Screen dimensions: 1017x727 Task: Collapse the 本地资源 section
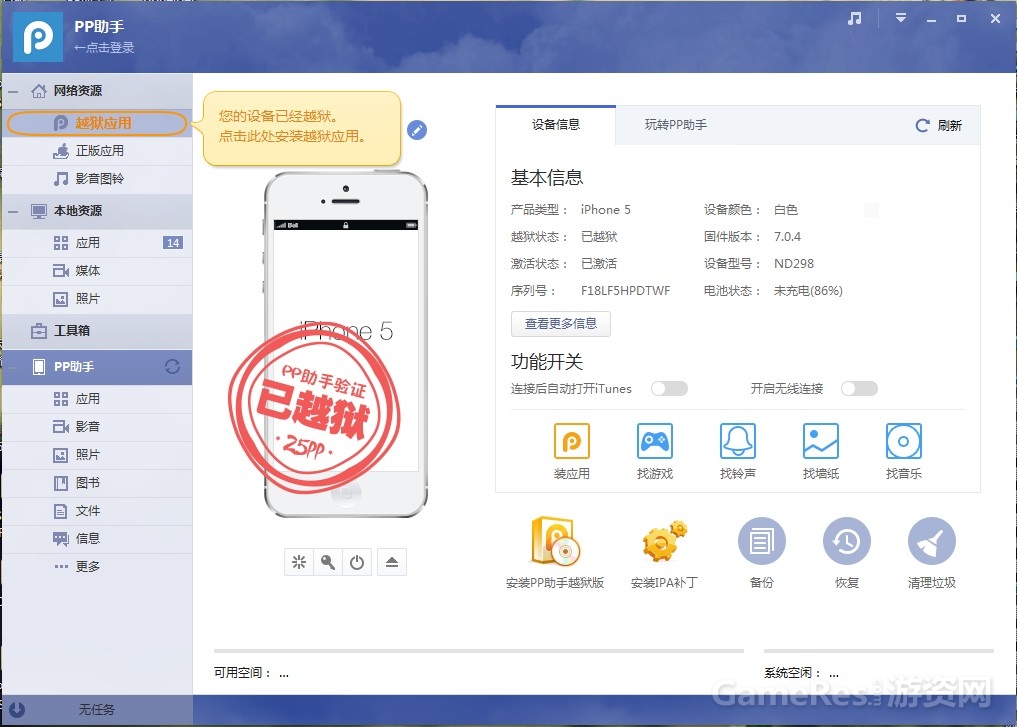click(x=12, y=211)
